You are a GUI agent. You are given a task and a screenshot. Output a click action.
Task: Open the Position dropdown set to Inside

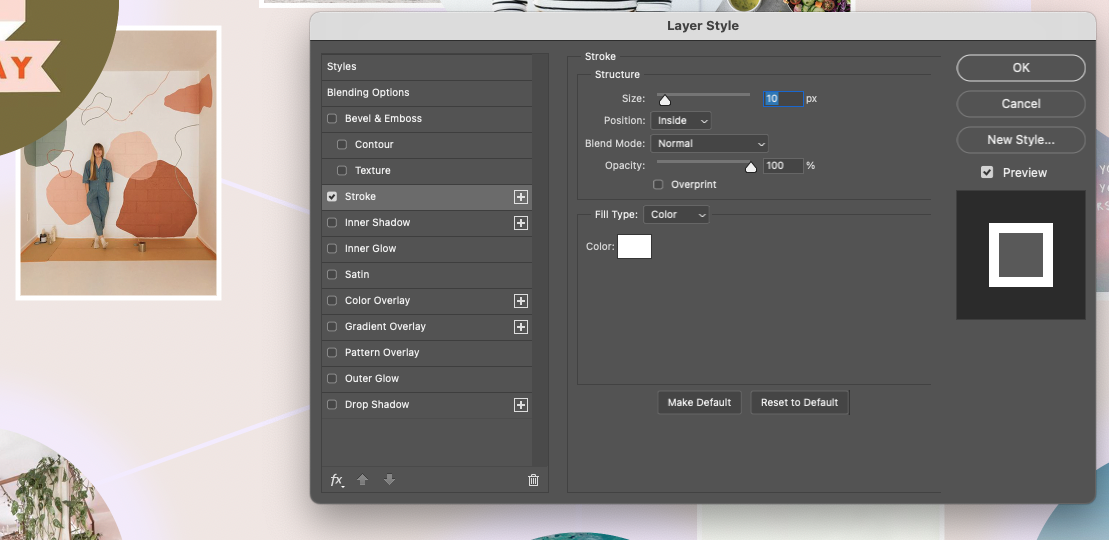pyautogui.click(x=681, y=120)
